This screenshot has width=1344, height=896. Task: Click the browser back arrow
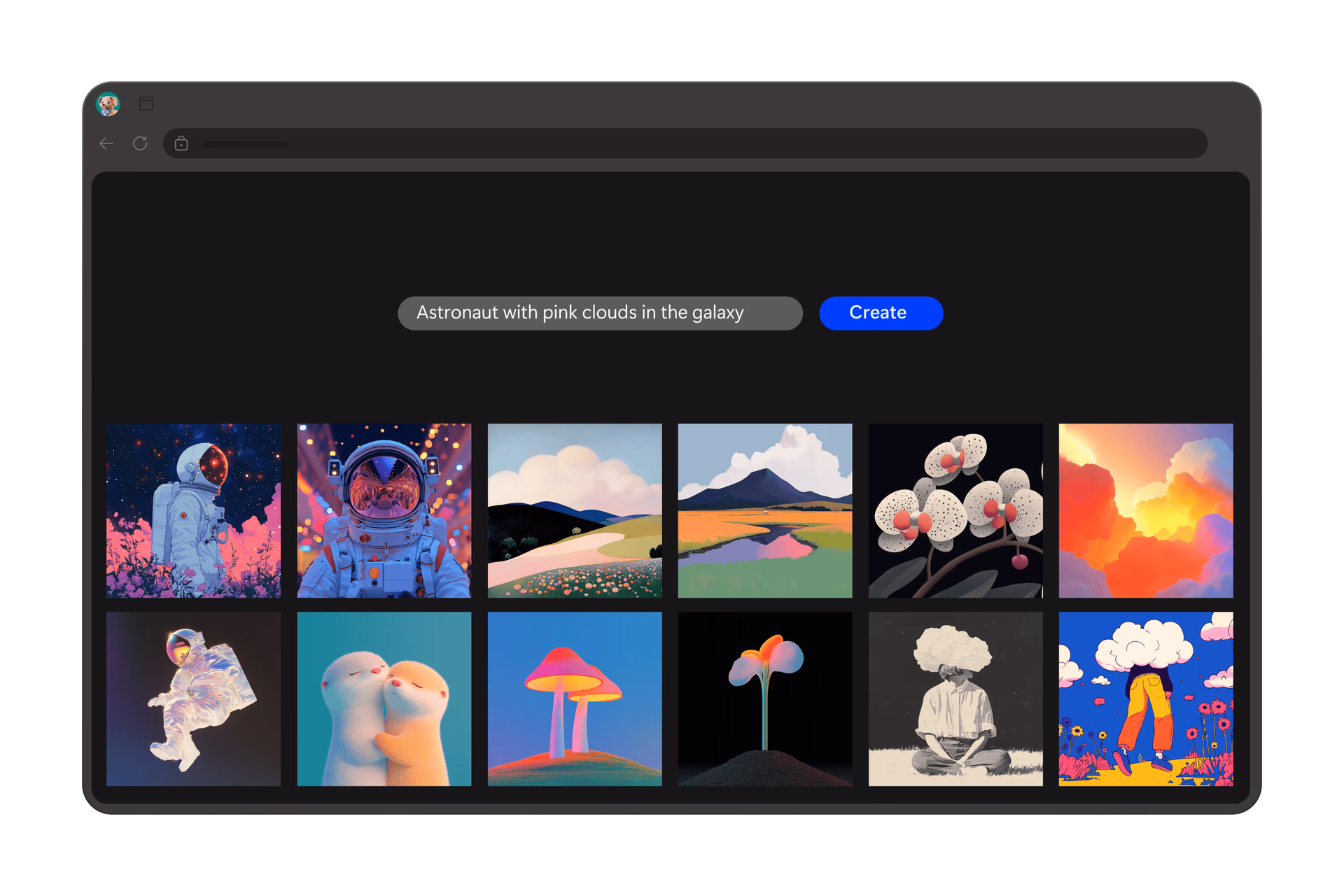tap(106, 143)
